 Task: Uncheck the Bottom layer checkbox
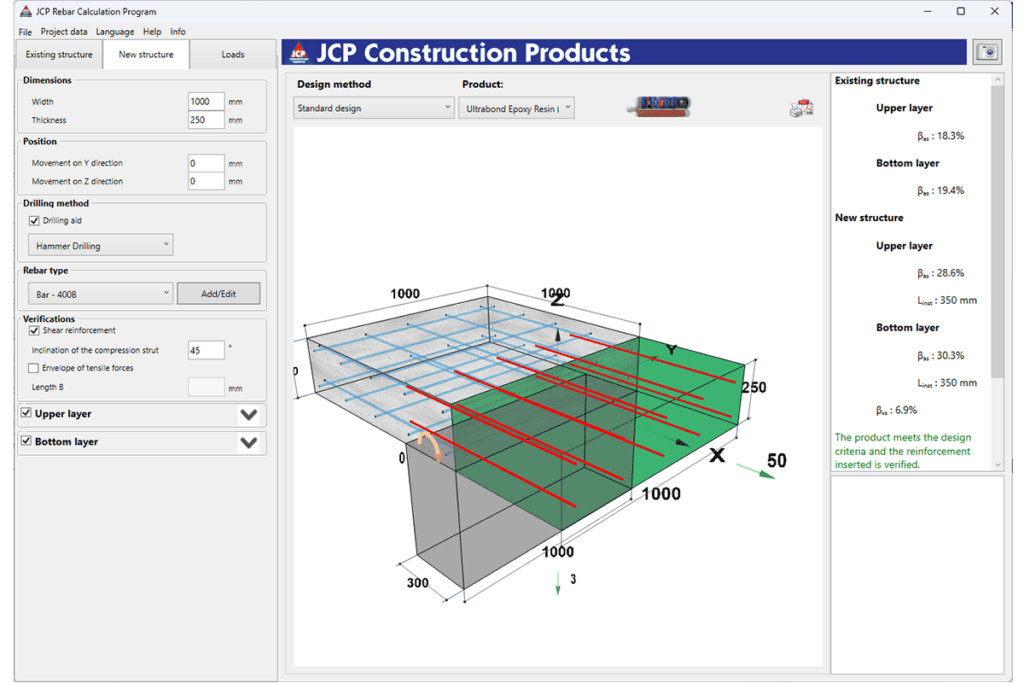[26, 441]
